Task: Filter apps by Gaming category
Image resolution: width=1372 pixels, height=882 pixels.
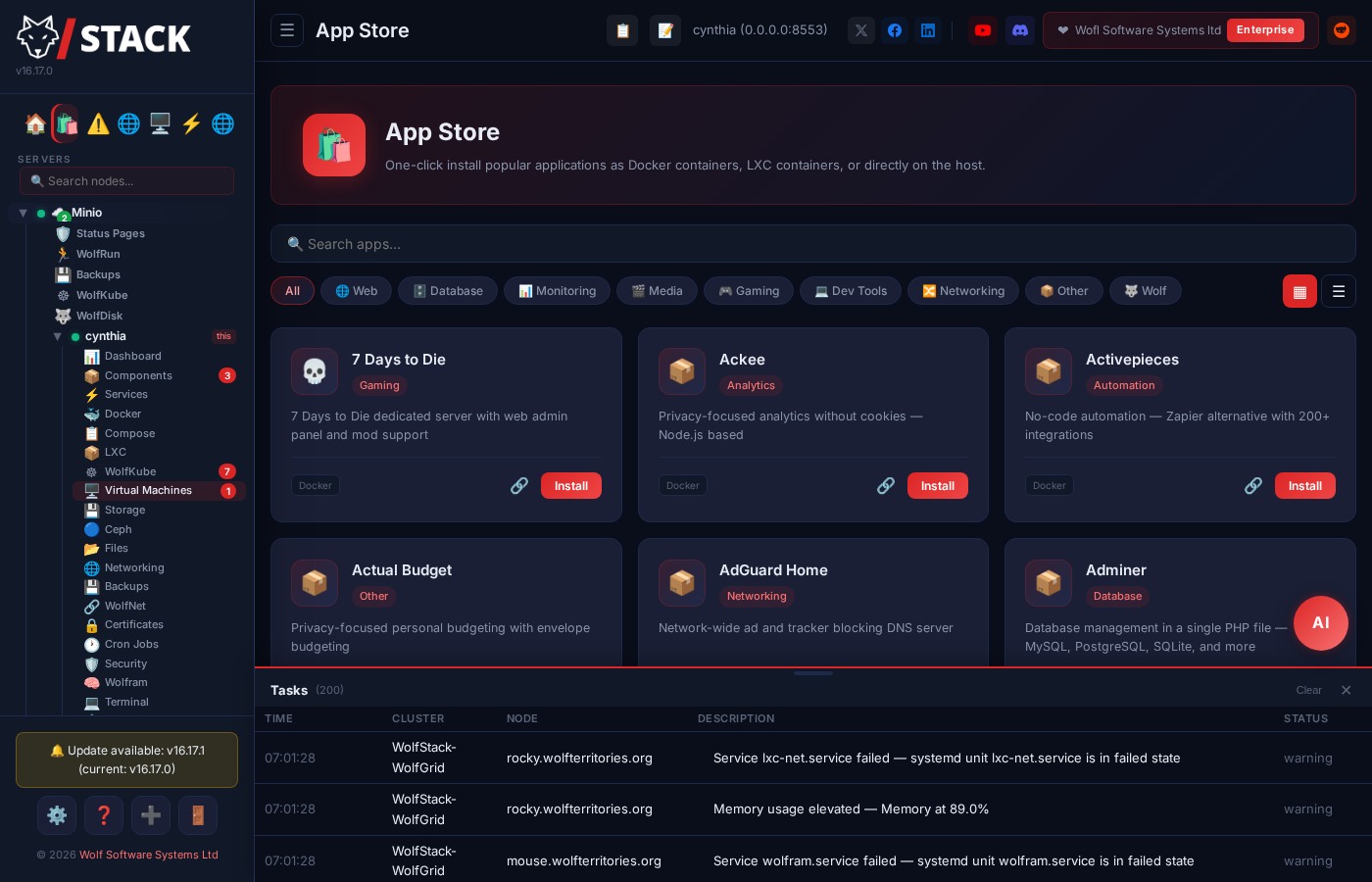Action: [749, 291]
